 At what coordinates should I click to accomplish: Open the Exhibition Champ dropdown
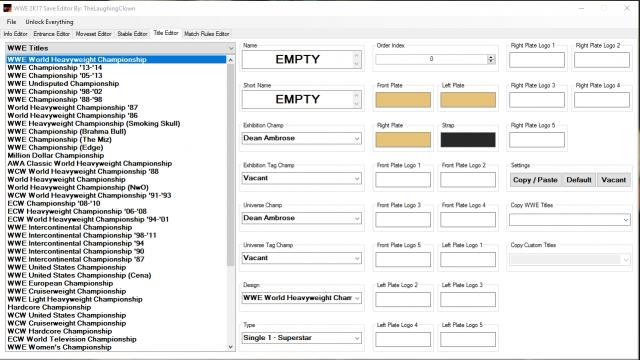[x=302, y=138]
